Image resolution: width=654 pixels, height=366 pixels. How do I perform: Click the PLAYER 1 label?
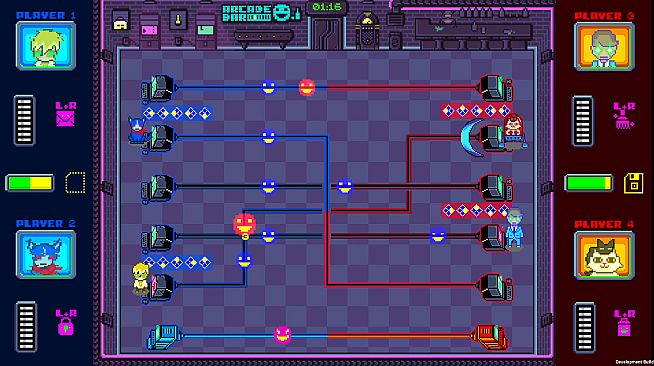46,15
